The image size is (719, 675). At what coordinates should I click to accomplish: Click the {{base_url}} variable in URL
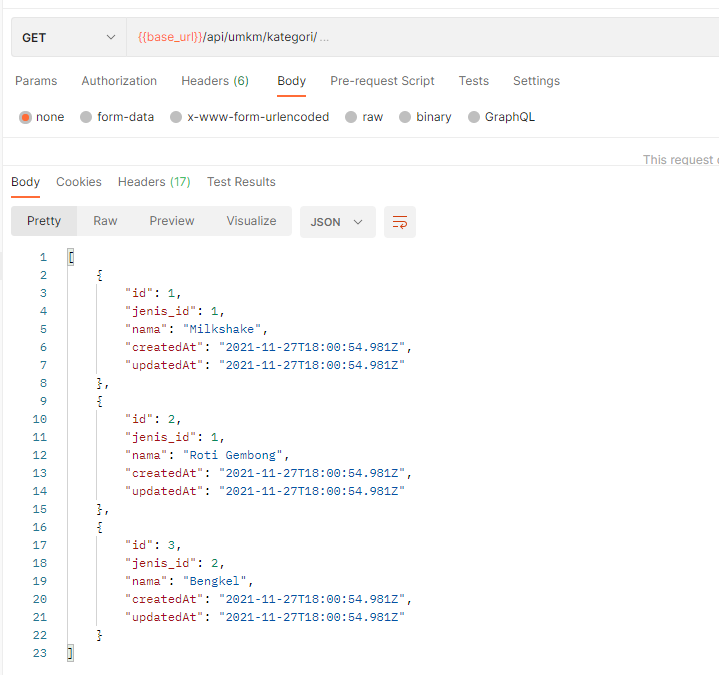coord(170,37)
